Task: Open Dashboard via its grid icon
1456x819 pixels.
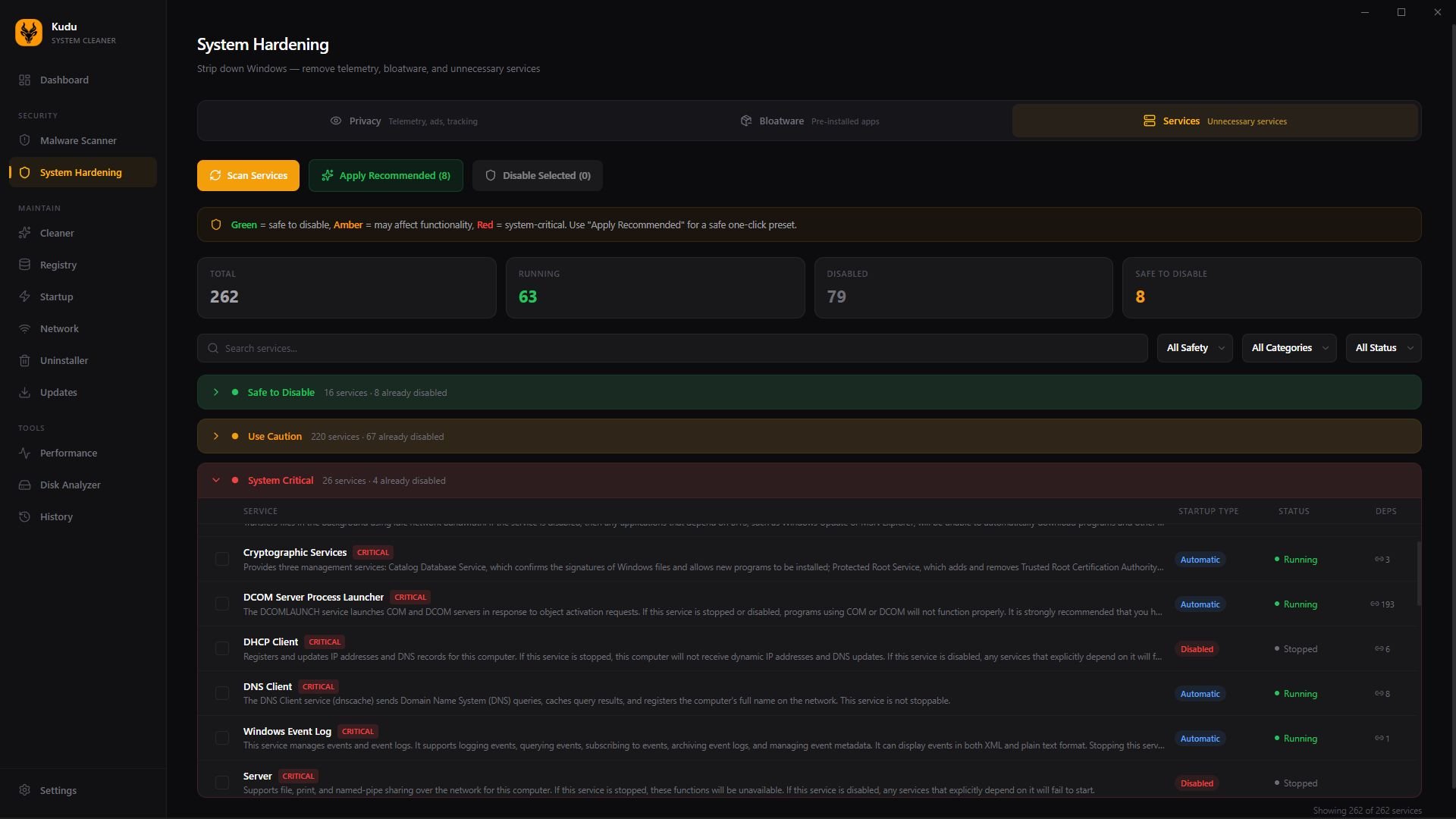Action: 24,80
